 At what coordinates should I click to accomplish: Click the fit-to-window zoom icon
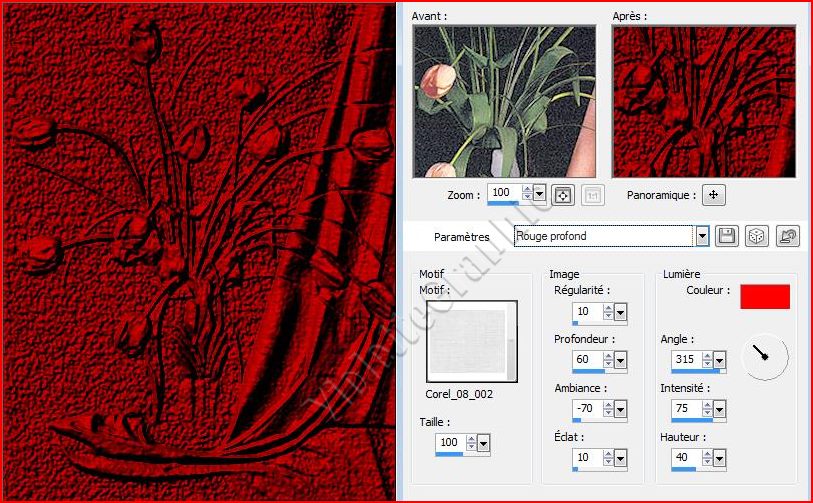(x=562, y=195)
